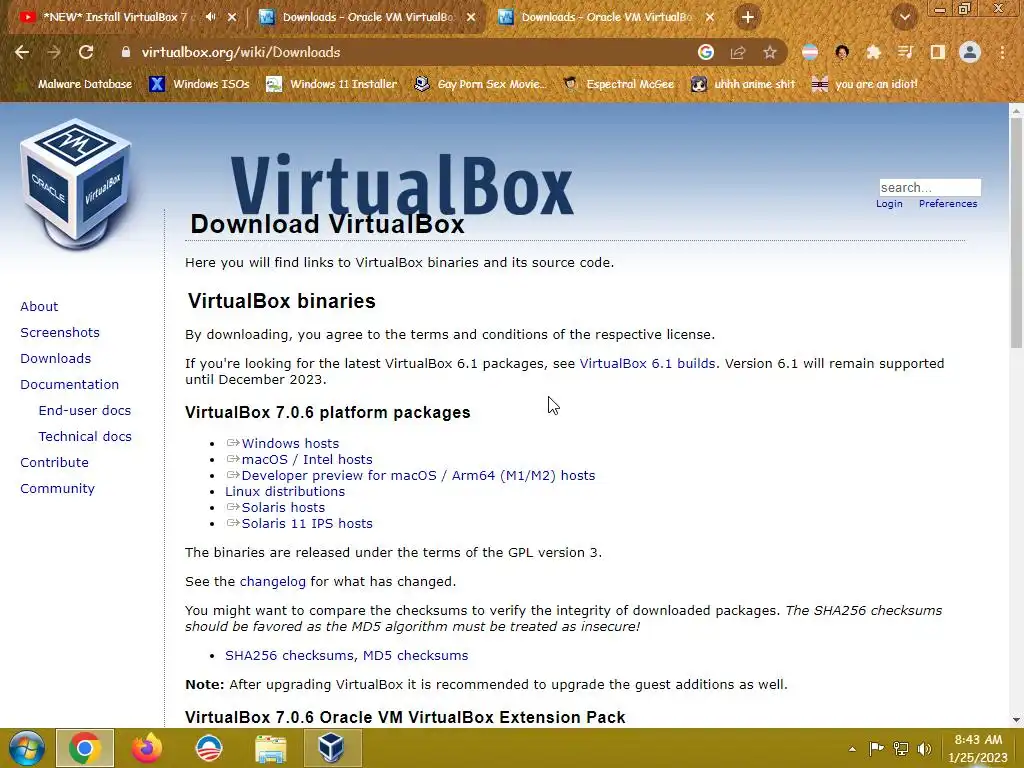
Task: Show hidden system tray icons arrow
Action: point(852,749)
